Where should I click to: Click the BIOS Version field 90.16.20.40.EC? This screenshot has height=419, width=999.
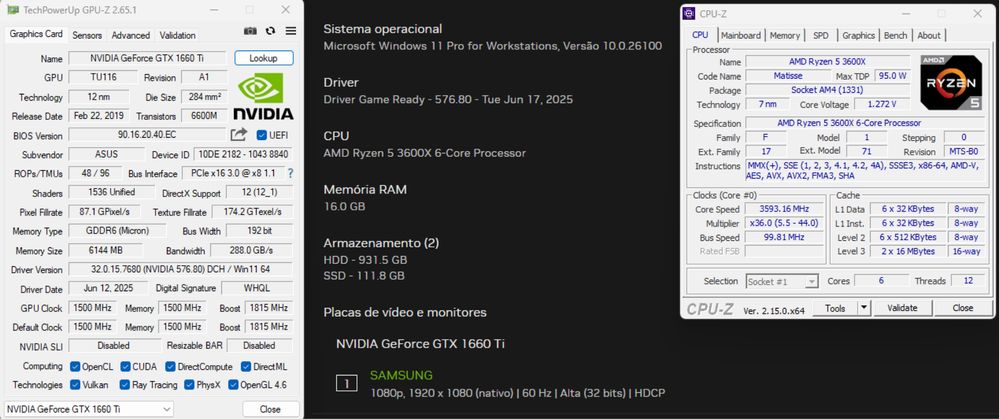[147, 135]
